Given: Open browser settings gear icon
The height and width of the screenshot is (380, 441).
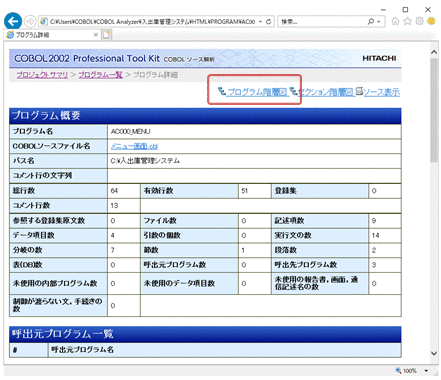Looking at the screenshot, I should [419, 21].
